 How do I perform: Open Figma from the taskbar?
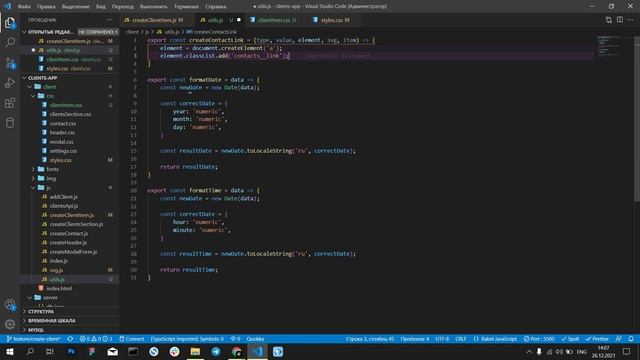pyautogui.click(x=92, y=351)
